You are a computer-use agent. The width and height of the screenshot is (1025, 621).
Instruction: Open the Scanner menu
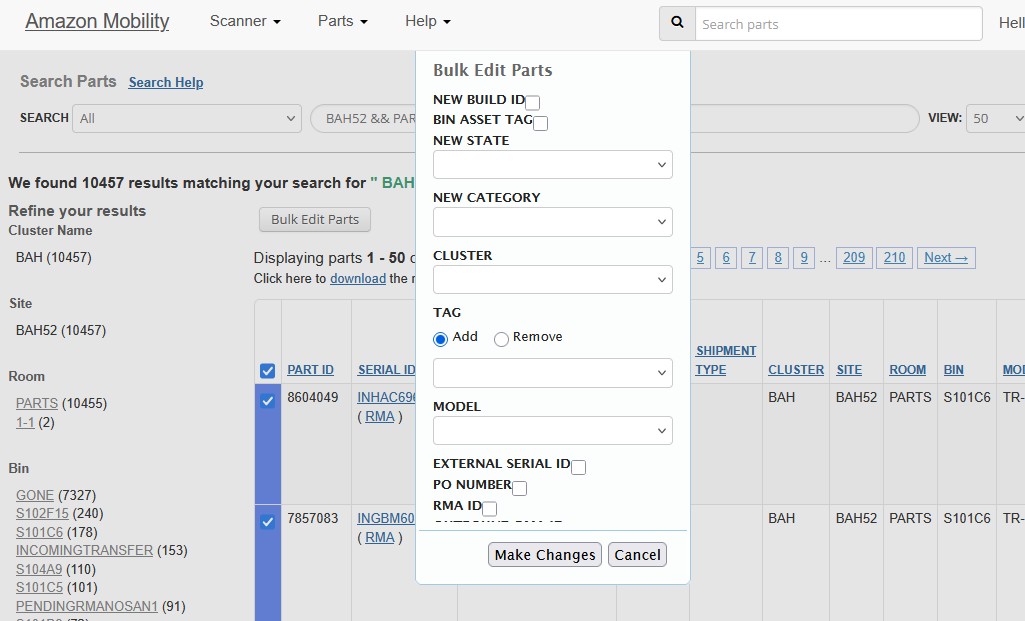(x=243, y=20)
